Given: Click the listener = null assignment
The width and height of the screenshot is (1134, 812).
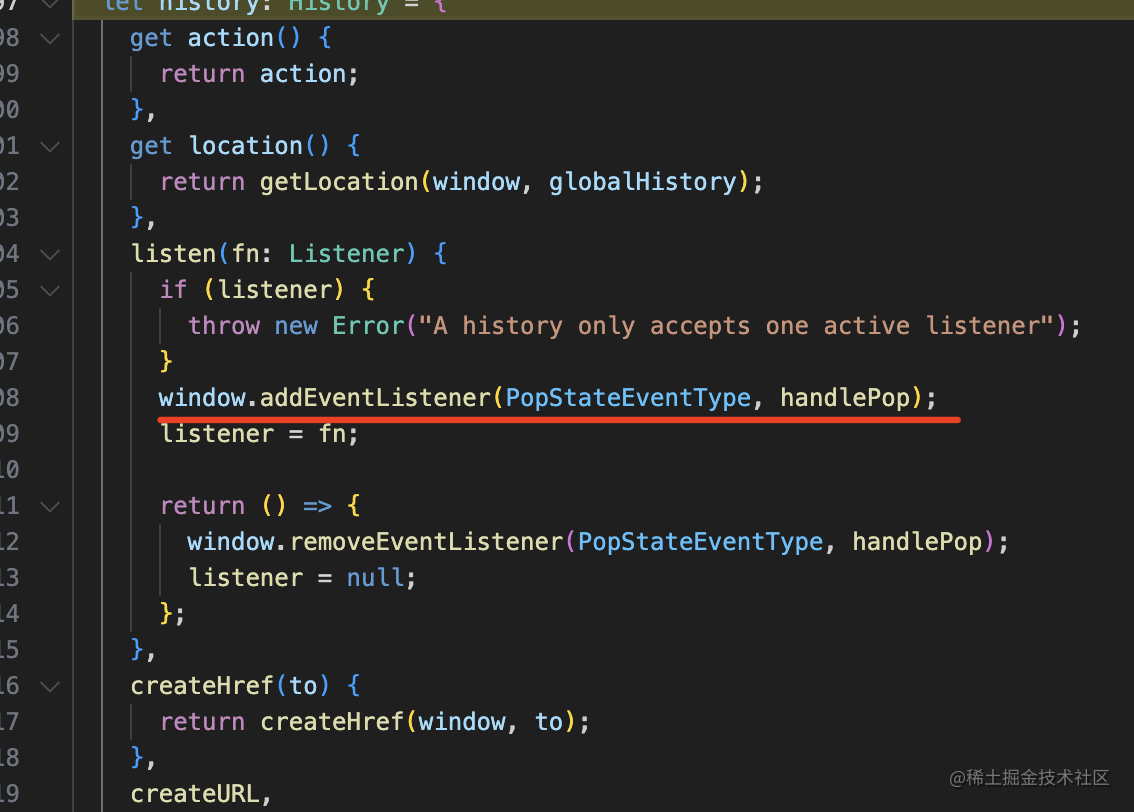Looking at the screenshot, I should 300,577.
